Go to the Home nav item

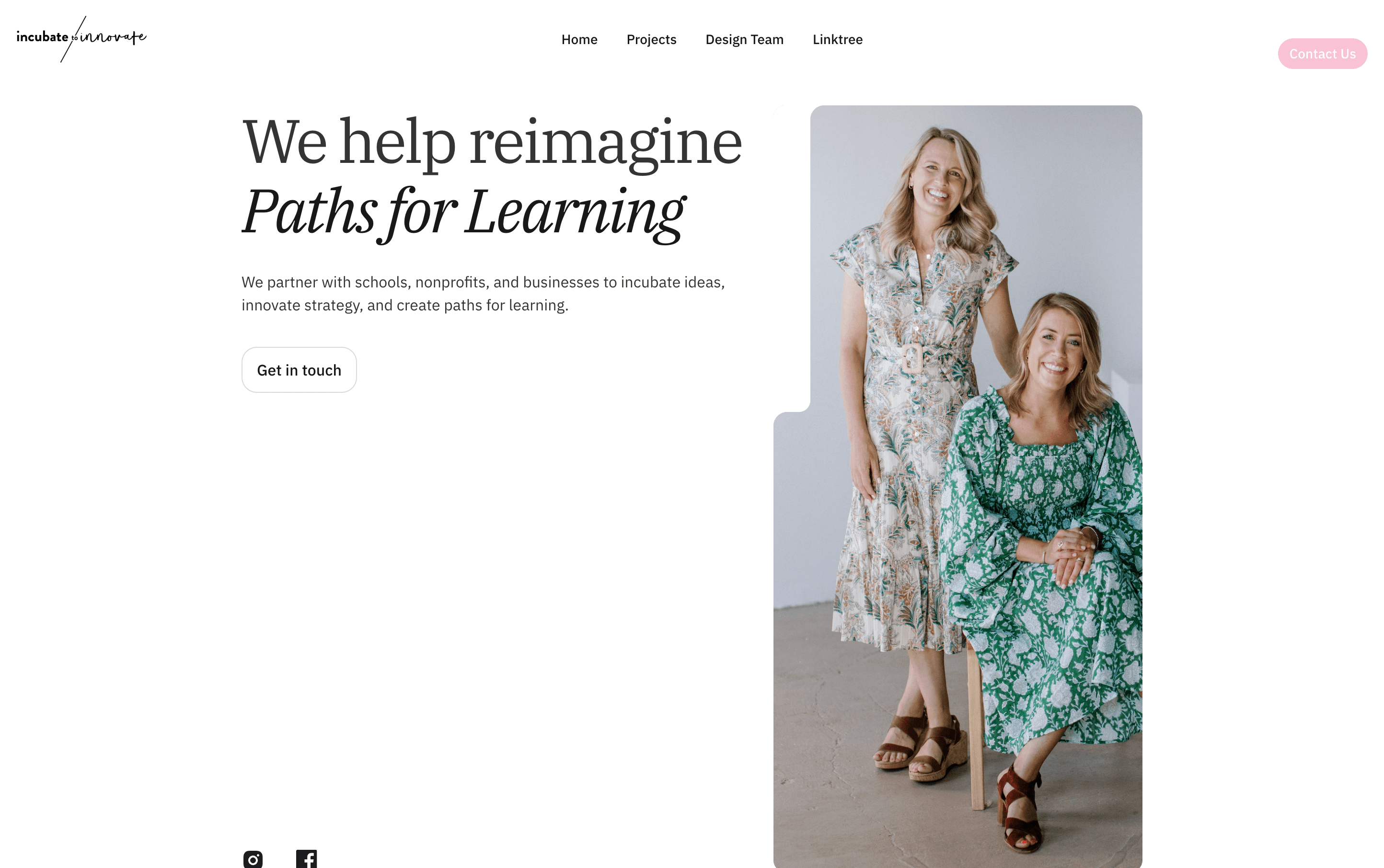[579, 40]
